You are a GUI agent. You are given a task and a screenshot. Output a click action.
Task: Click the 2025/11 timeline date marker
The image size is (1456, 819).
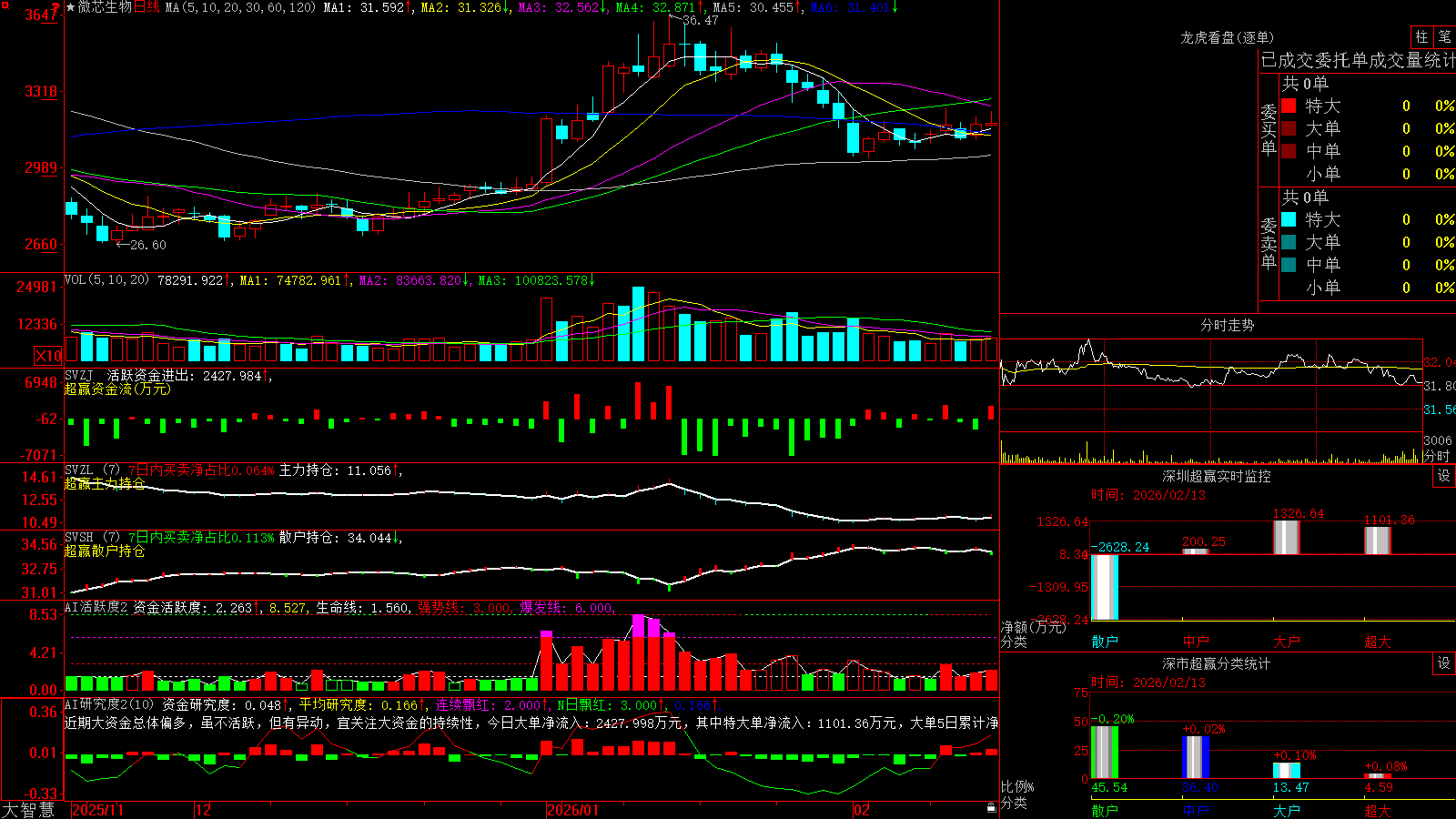[x=97, y=810]
